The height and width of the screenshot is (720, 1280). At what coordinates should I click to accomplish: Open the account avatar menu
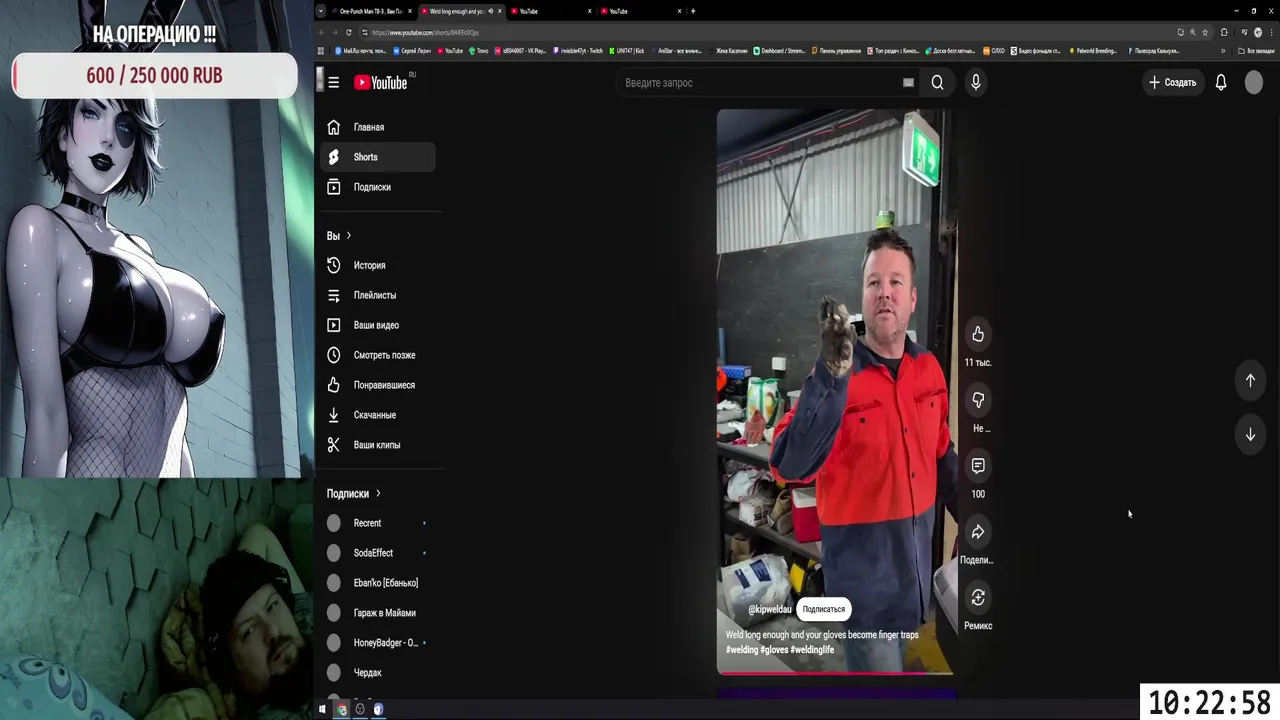click(1254, 83)
